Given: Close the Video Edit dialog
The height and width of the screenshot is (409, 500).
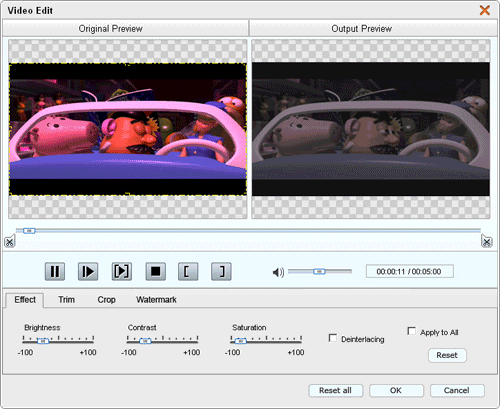Looking at the screenshot, I should (x=485, y=10).
